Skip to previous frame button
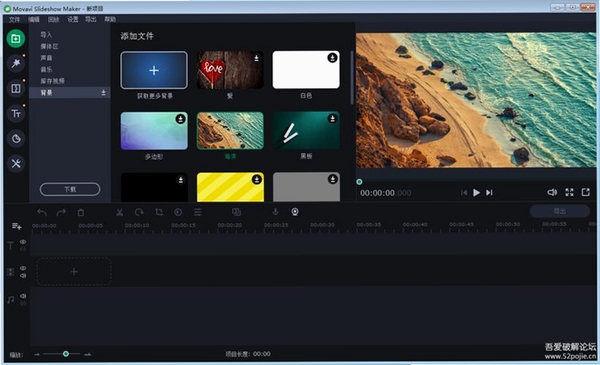This screenshot has height=365, width=600. pos(464,192)
